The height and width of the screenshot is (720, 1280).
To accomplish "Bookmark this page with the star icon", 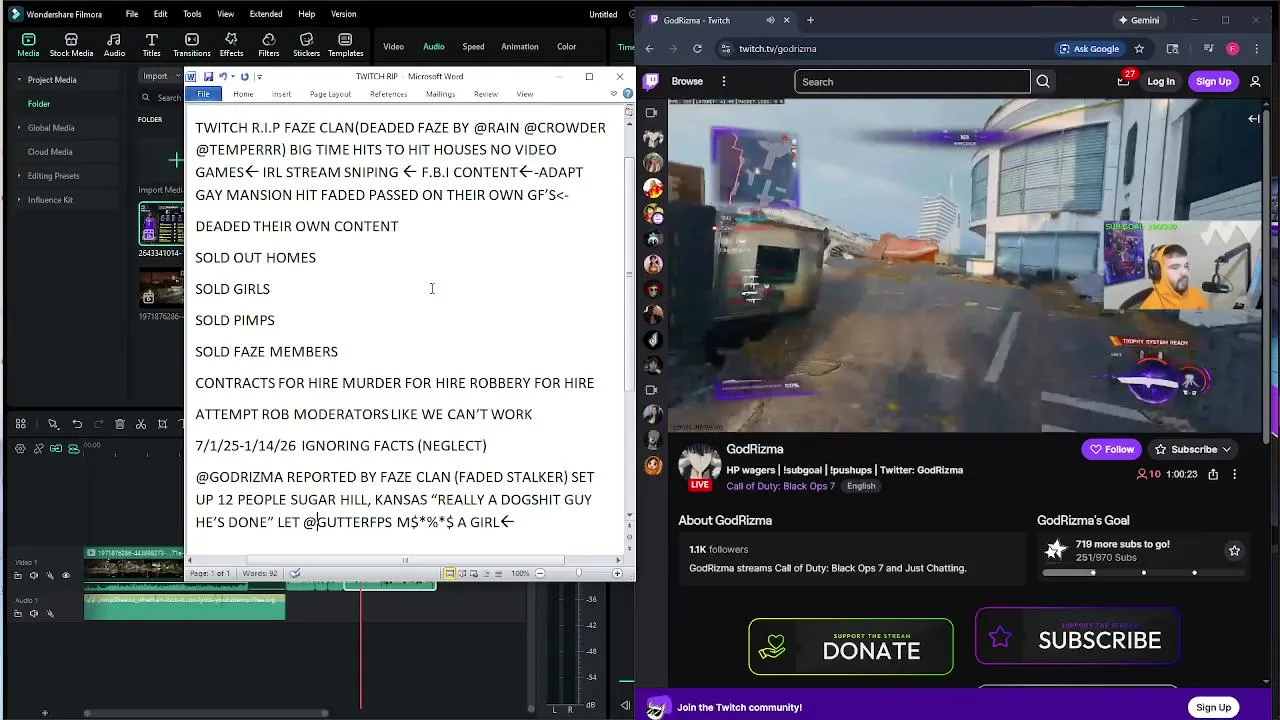I will coord(1139,48).
